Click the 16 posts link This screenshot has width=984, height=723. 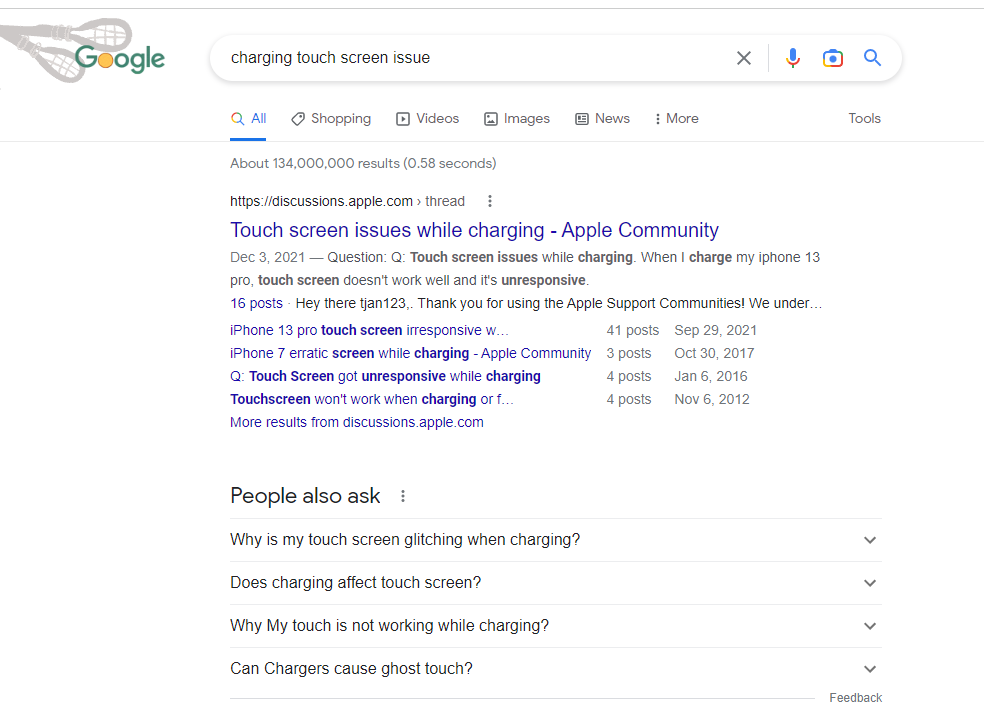click(x=256, y=303)
